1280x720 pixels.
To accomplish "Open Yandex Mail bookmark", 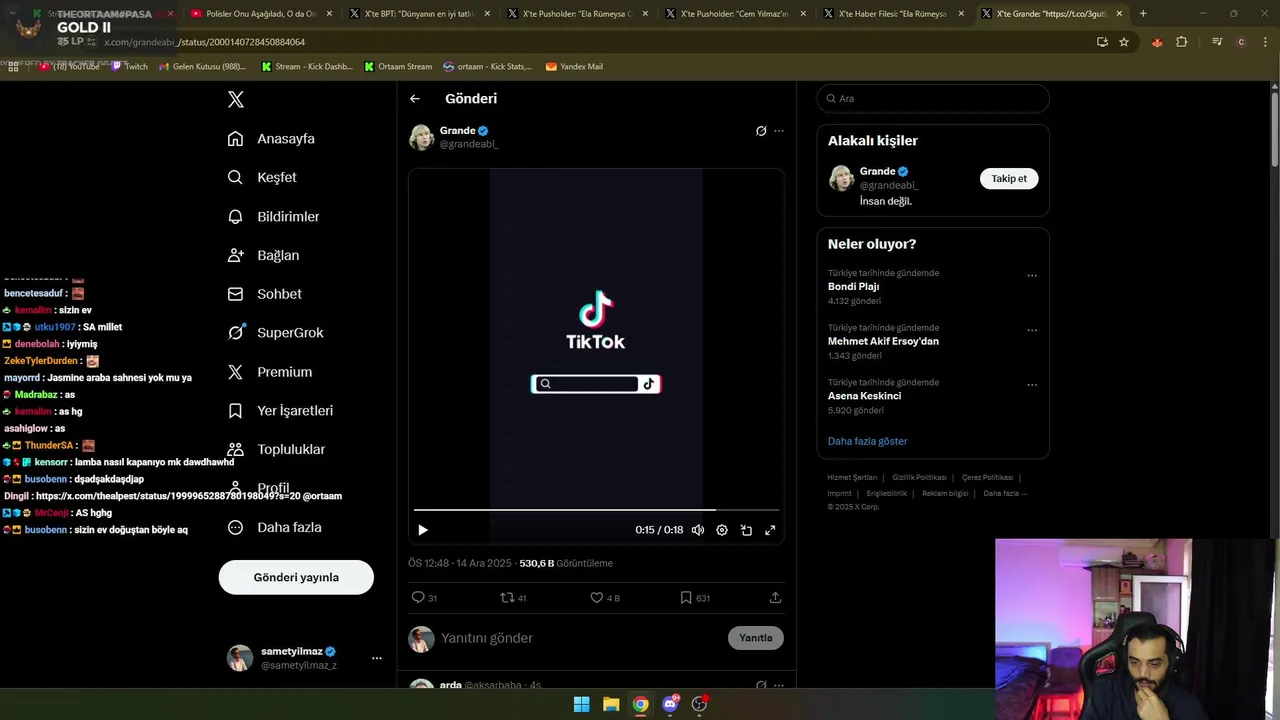I will pyautogui.click(x=574, y=66).
